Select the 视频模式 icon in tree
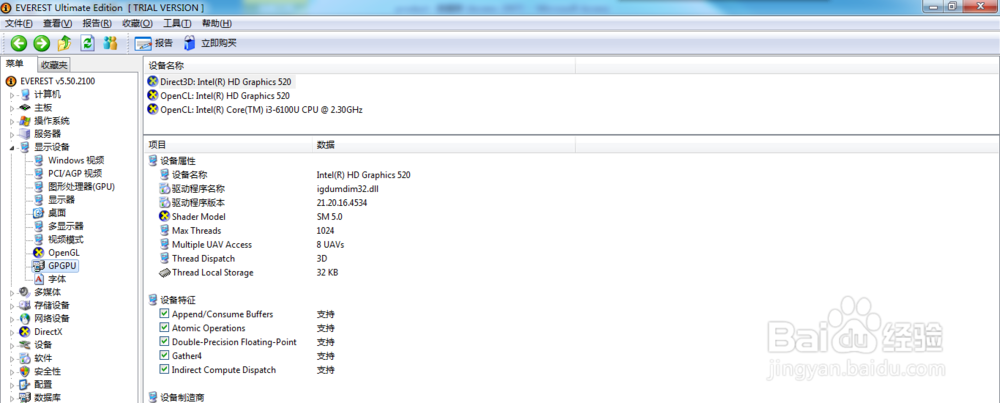The image size is (1000, 403). click(39, 240)
